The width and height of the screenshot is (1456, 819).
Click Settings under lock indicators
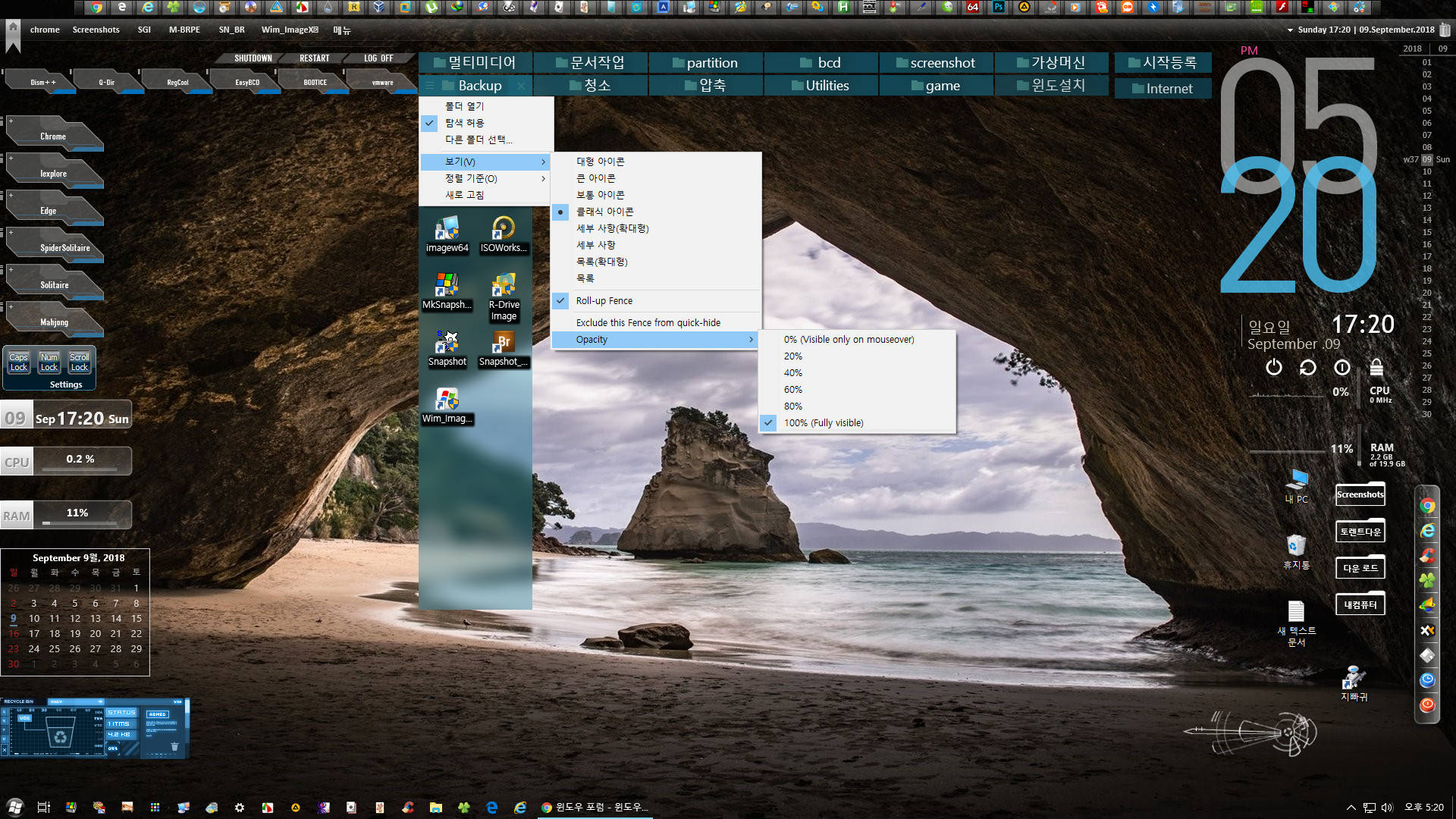click(x=66, y=384)
